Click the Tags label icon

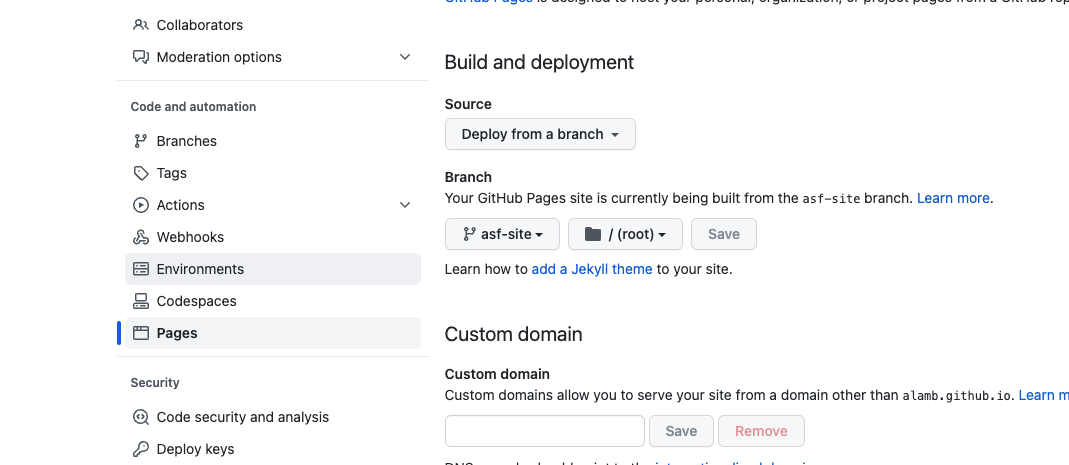coord(141,173)
